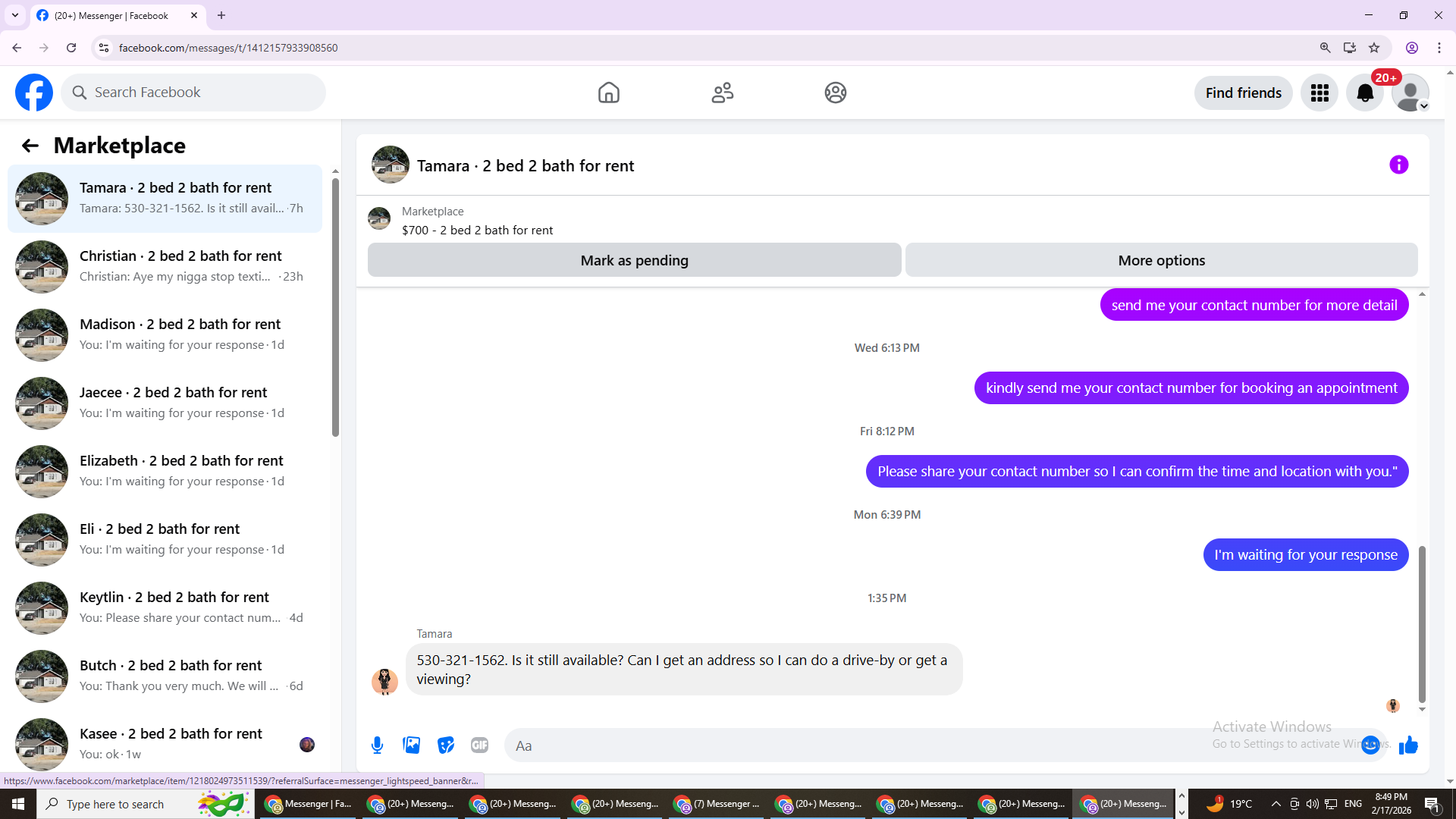Open conversation information icon
This screenshot has width=1456, height=819.
point(1398,165)
